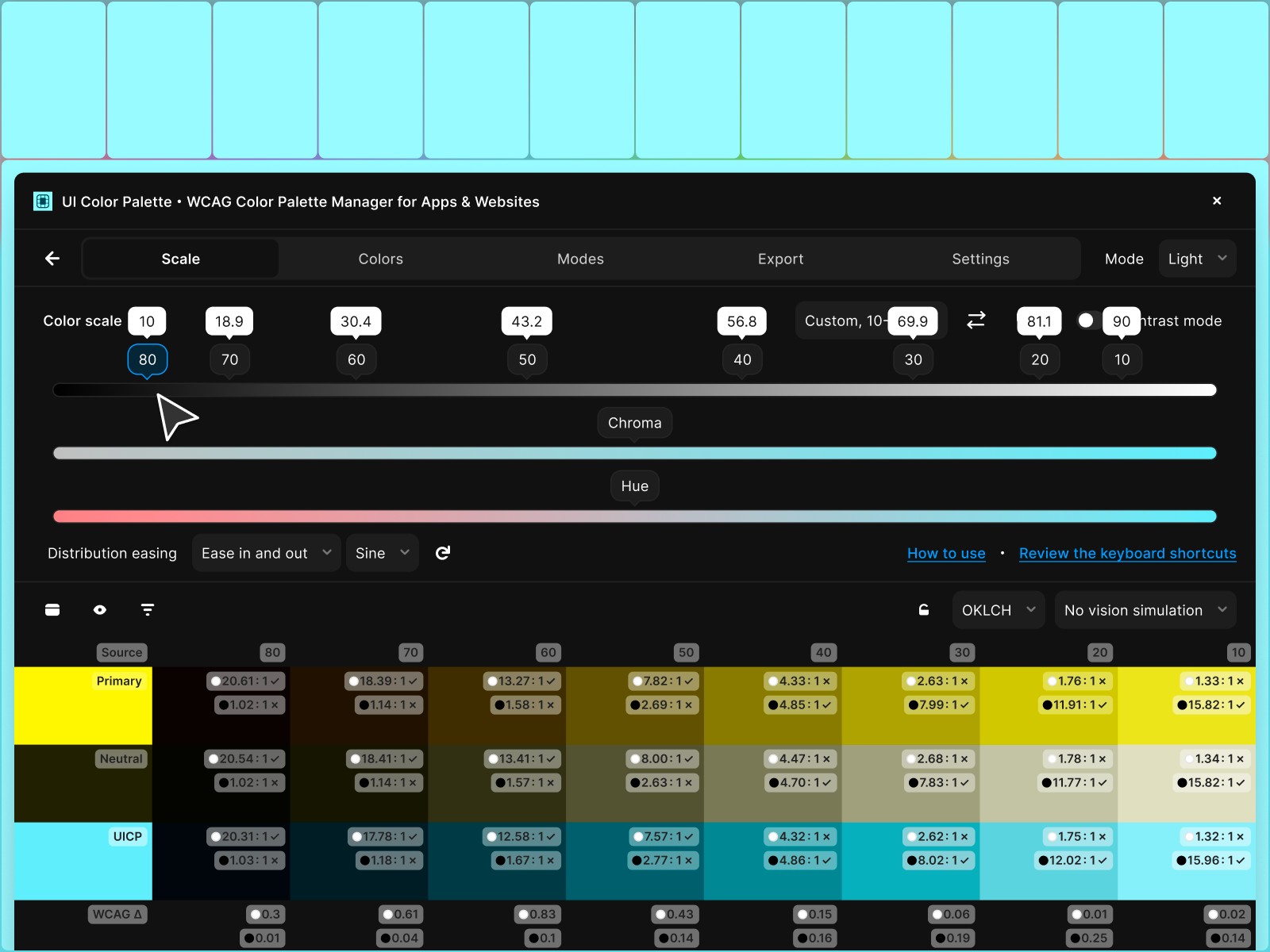Open the Export tab
This screenshot has width=1270, height=952.
coord(780,258)
